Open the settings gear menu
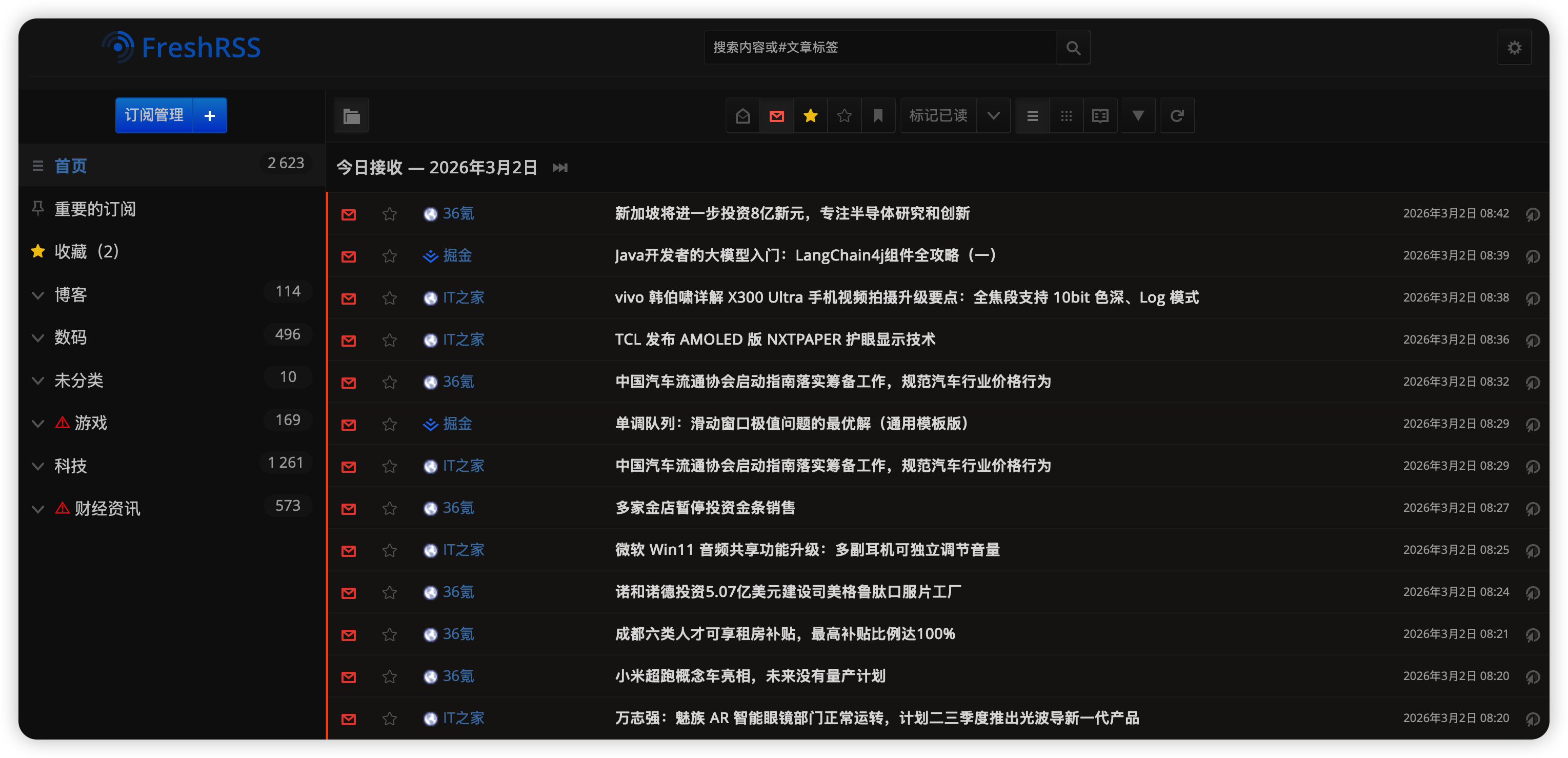This screenshot has height=758, width=1568. tap(1514, 48)
